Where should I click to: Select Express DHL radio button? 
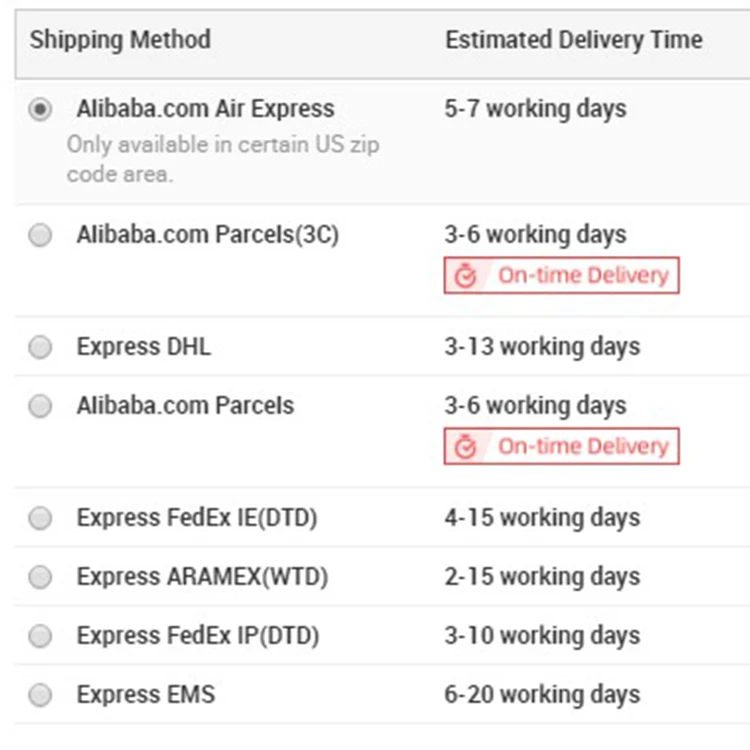(x=40, y=348)
